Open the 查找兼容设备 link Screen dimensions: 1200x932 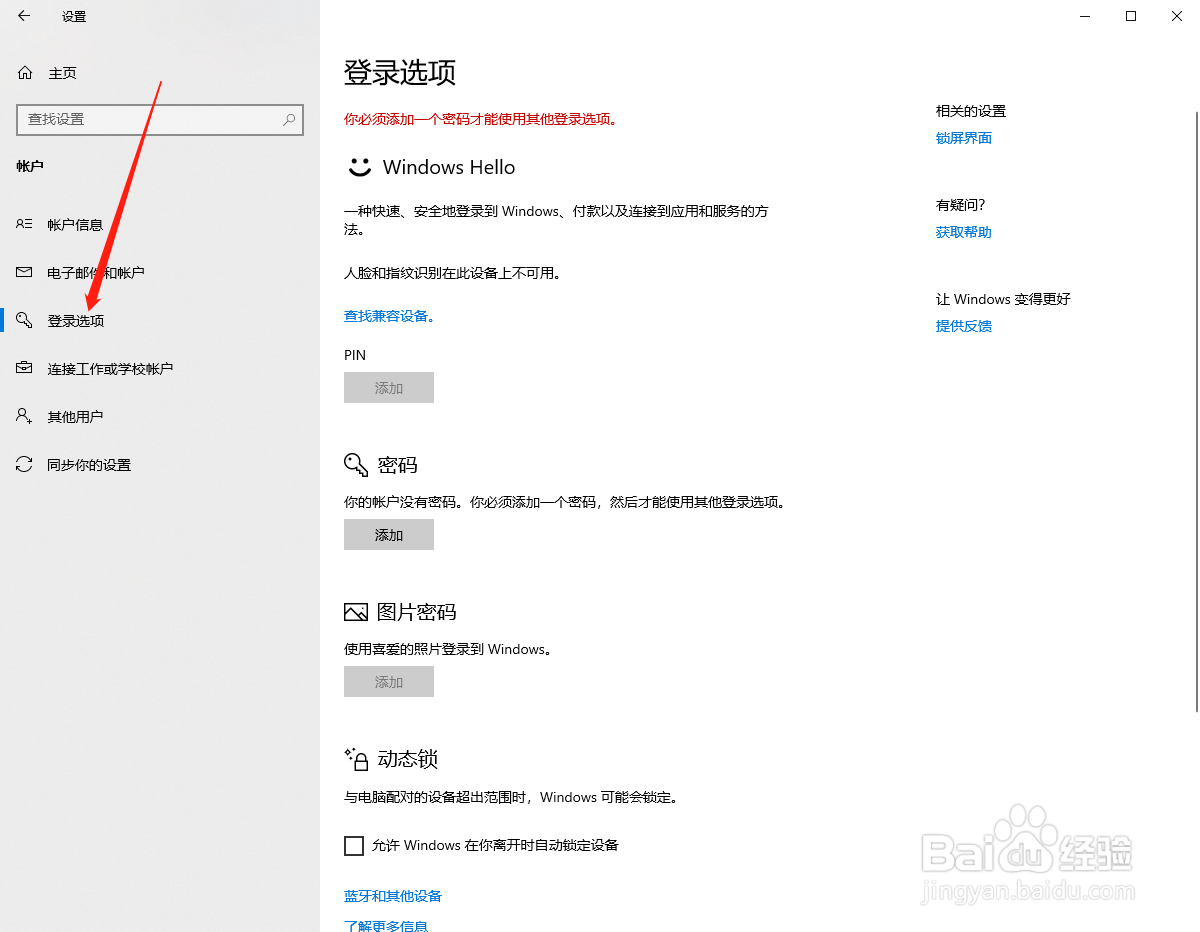[389, 316]
